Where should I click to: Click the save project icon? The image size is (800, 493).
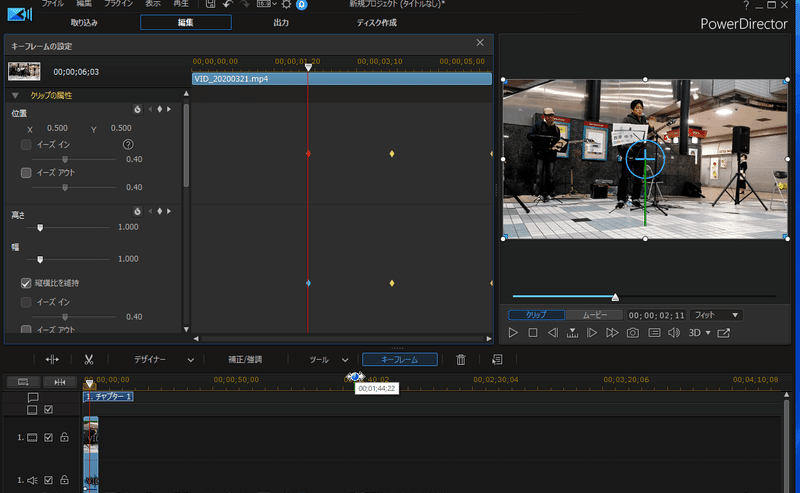tap(210, 4)
